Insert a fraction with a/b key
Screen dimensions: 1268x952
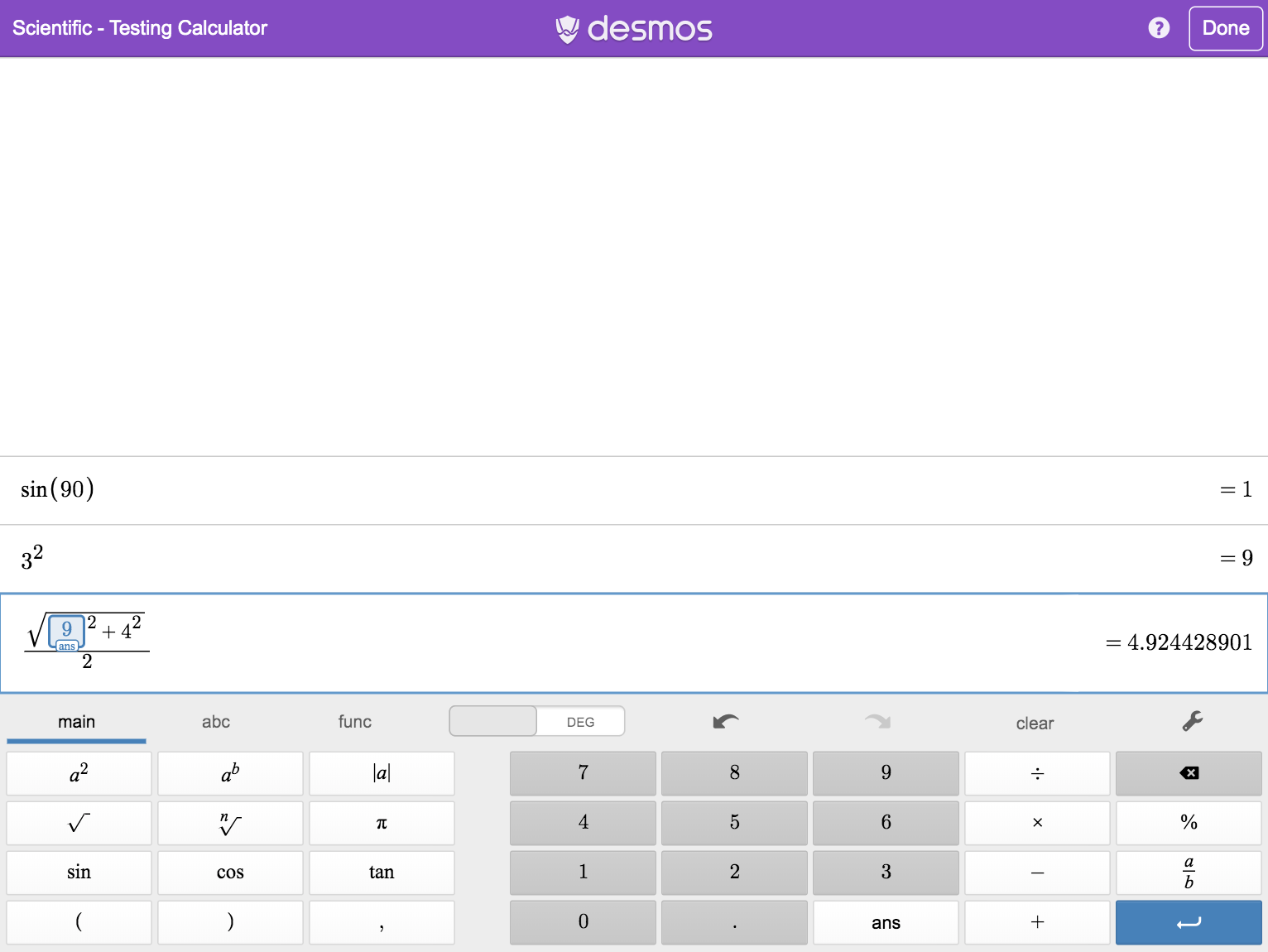pos(1189,873)
